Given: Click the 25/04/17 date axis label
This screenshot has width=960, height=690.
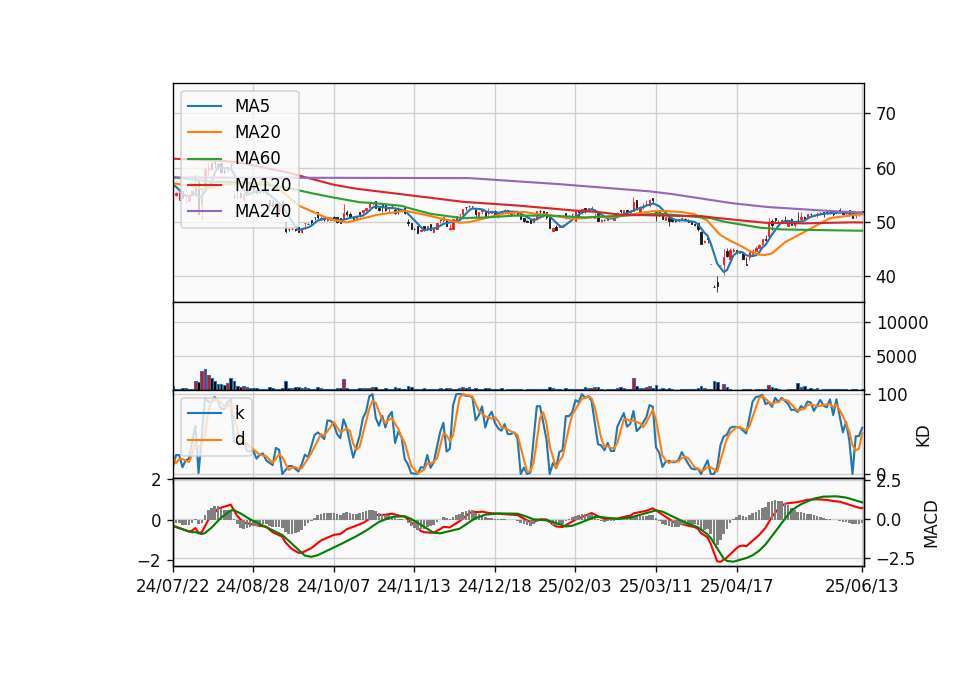Looking at the screenshot, I should [x=737, y=586].
